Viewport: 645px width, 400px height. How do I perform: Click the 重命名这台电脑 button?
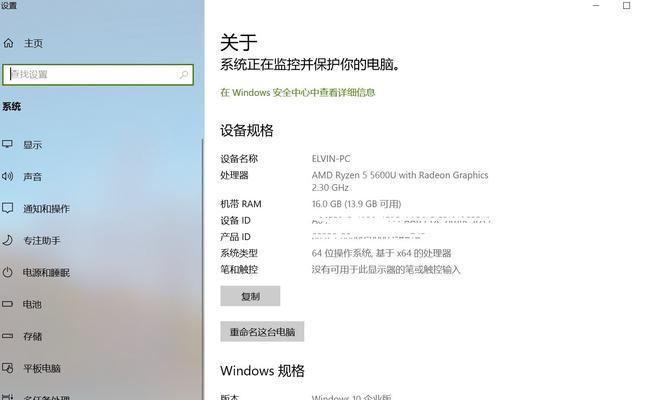(x=262, y=331)
